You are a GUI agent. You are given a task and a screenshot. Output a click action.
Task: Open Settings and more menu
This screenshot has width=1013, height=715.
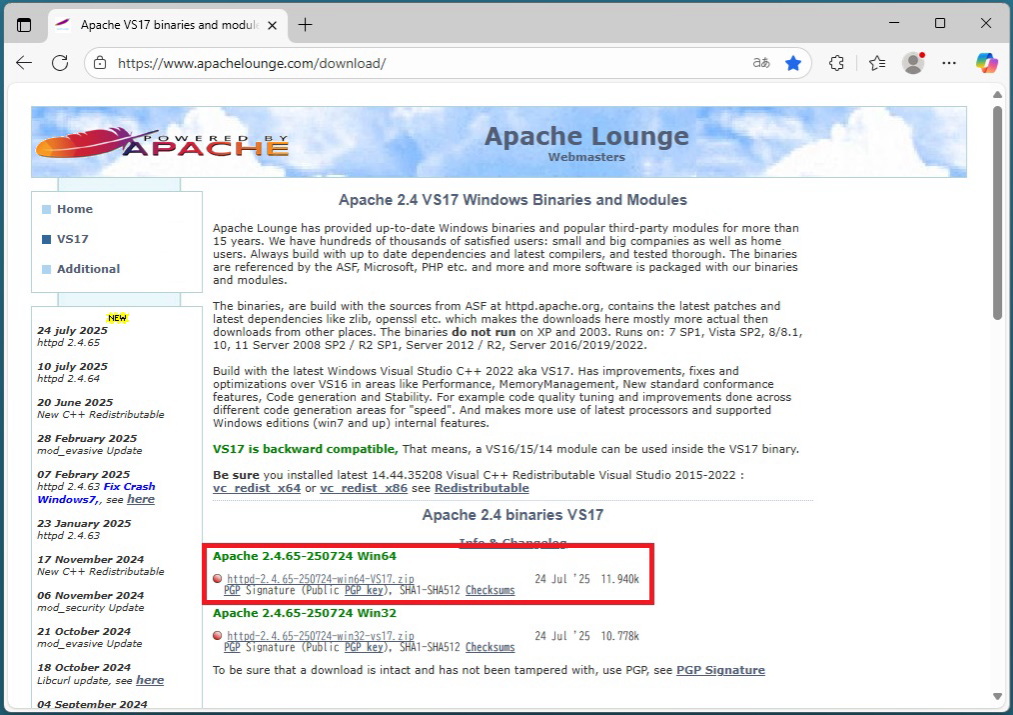click(949, 63)
